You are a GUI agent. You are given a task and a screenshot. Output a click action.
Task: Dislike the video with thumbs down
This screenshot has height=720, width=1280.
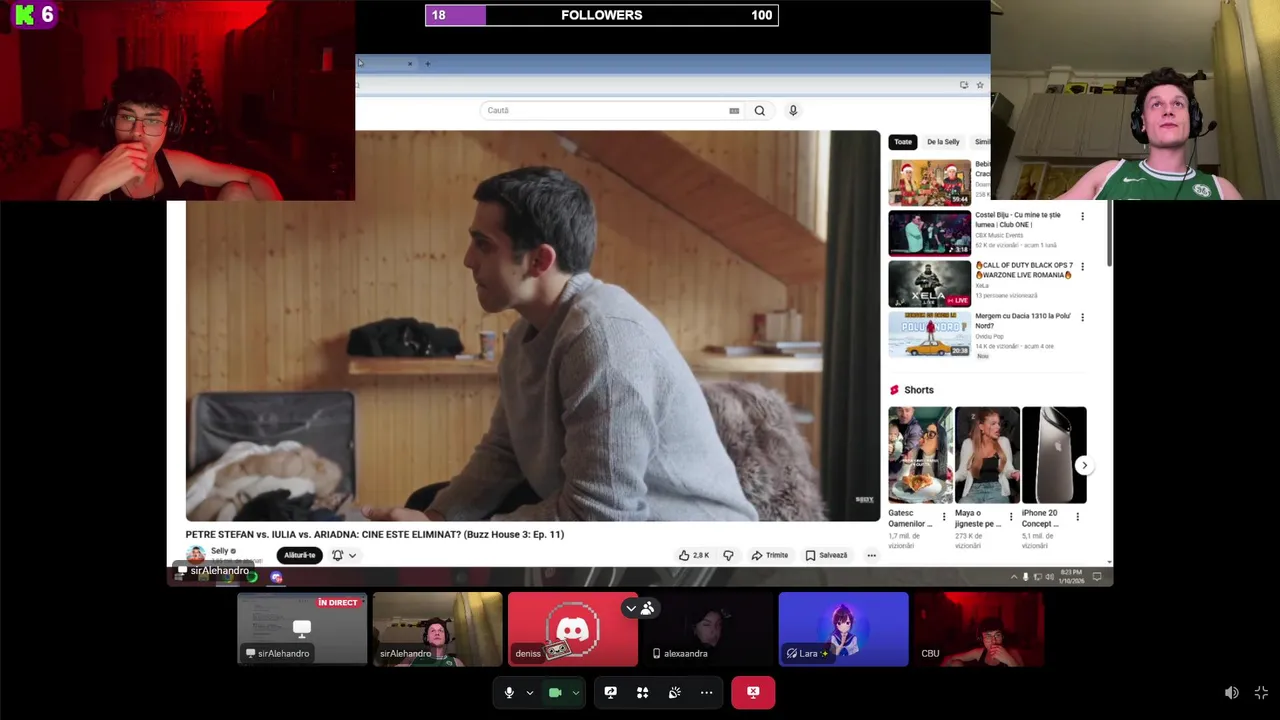[x=728, y=555]
